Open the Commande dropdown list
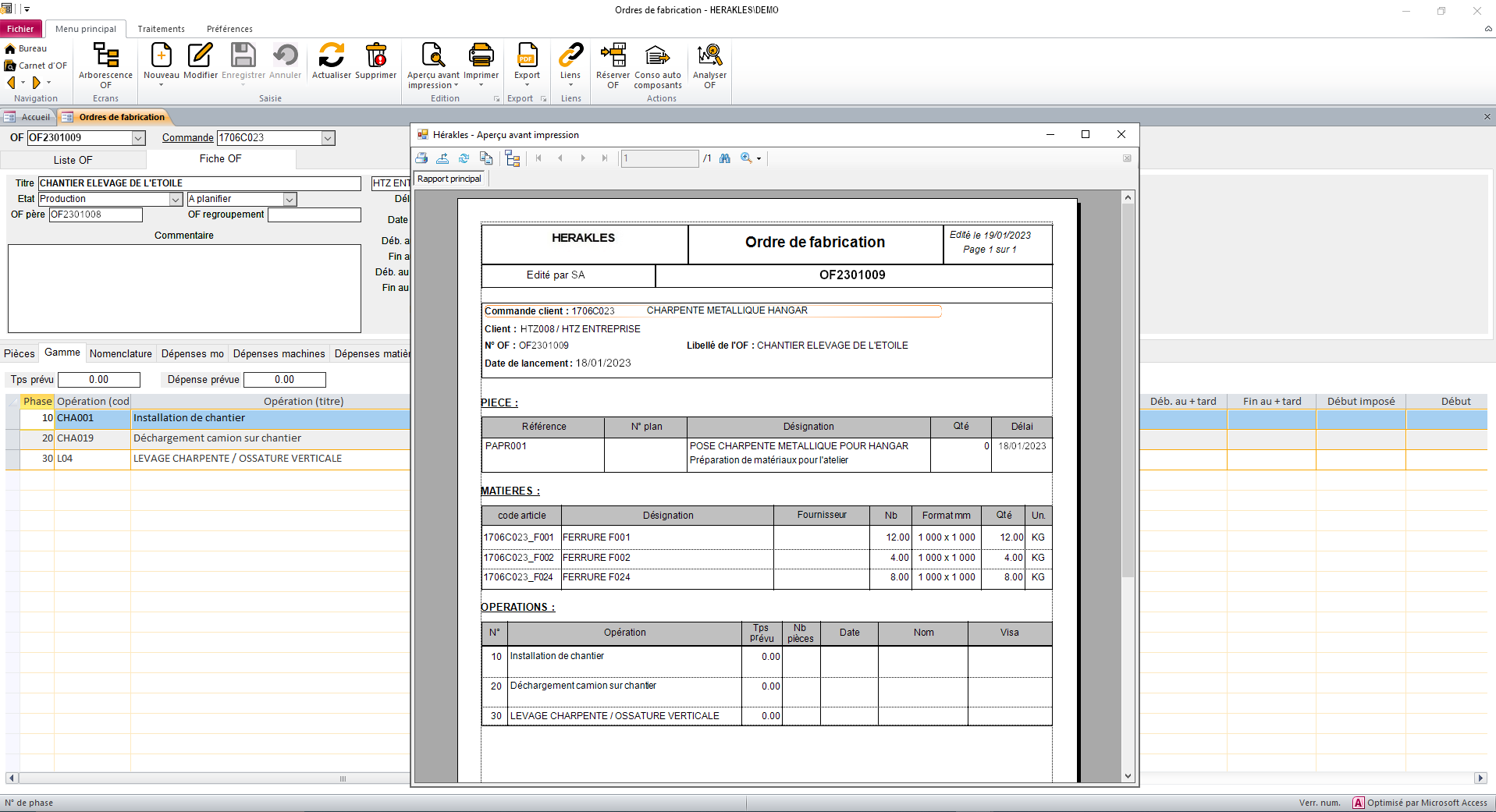 [x=328, y=137]
